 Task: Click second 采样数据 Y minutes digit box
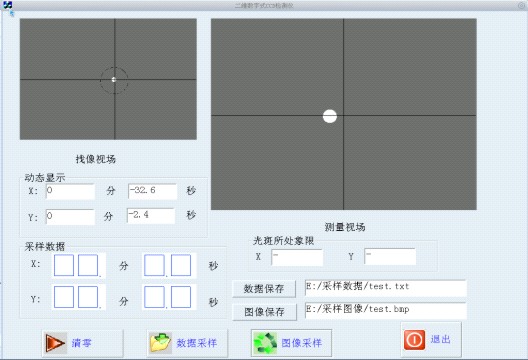point(88,297)
